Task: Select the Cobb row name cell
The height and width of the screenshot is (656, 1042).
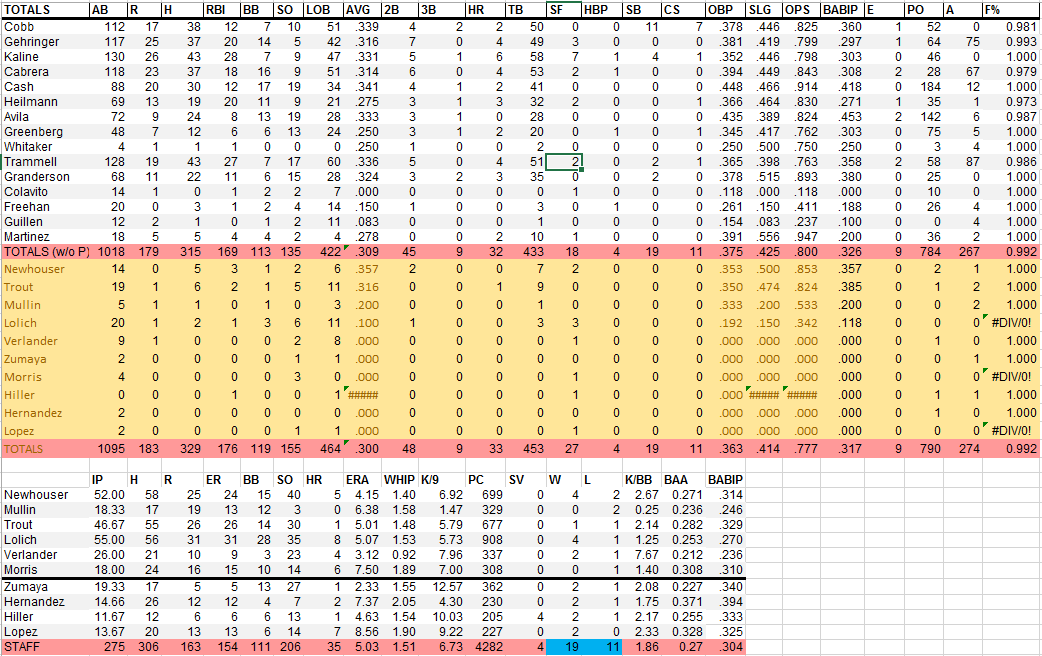Action: pyautogui.click(x=45, y=27)
